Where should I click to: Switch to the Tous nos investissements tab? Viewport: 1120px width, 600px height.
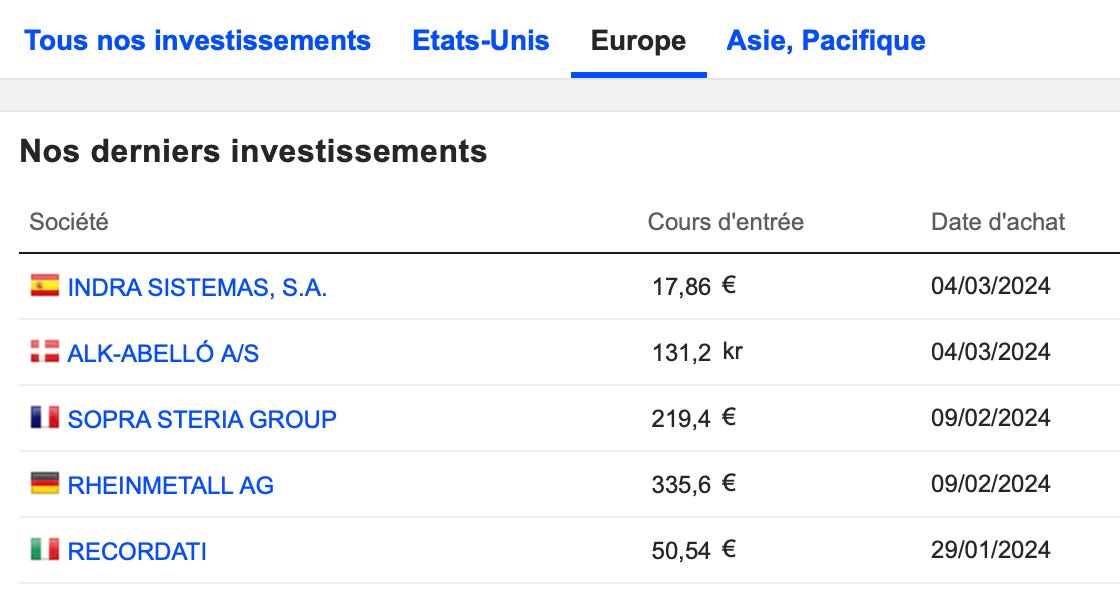(198, 40)
